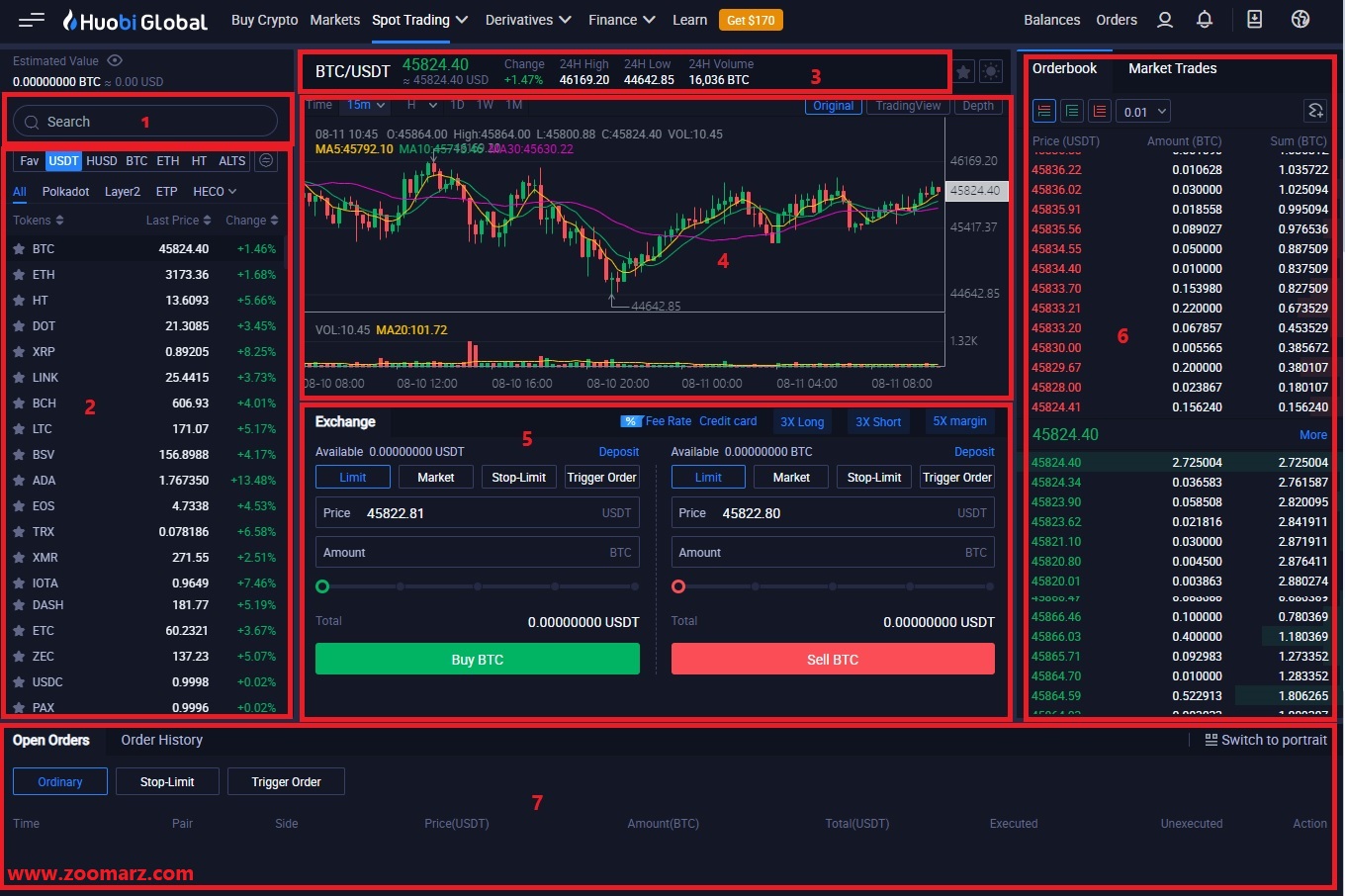Switch chart to TradingView mode
This screenshot has height=896, width=1345.
(908, 106)
